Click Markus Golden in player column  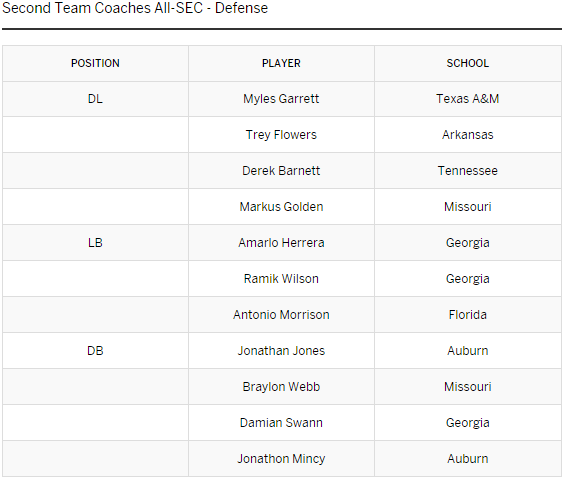pyautogui.click(x=281, y=207)
